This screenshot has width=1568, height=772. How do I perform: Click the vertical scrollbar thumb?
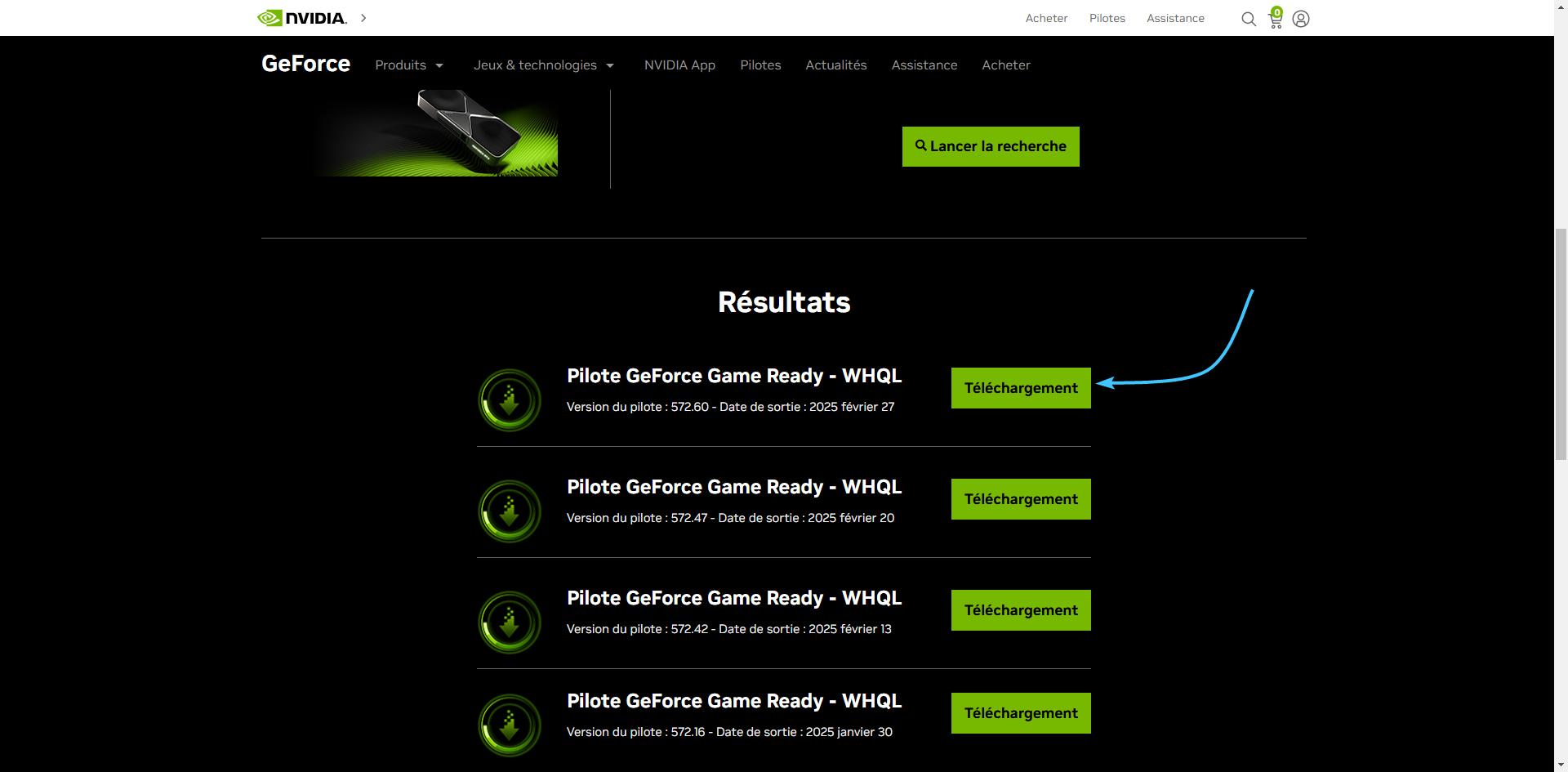(x=1561, y=345)
